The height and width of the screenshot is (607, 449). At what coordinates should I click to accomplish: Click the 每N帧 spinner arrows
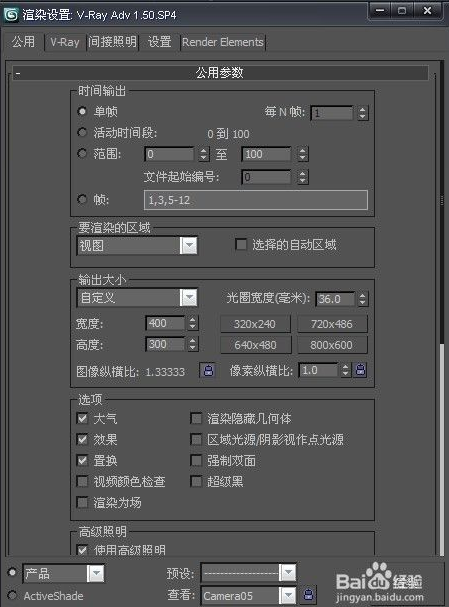[x=362, y=113]
